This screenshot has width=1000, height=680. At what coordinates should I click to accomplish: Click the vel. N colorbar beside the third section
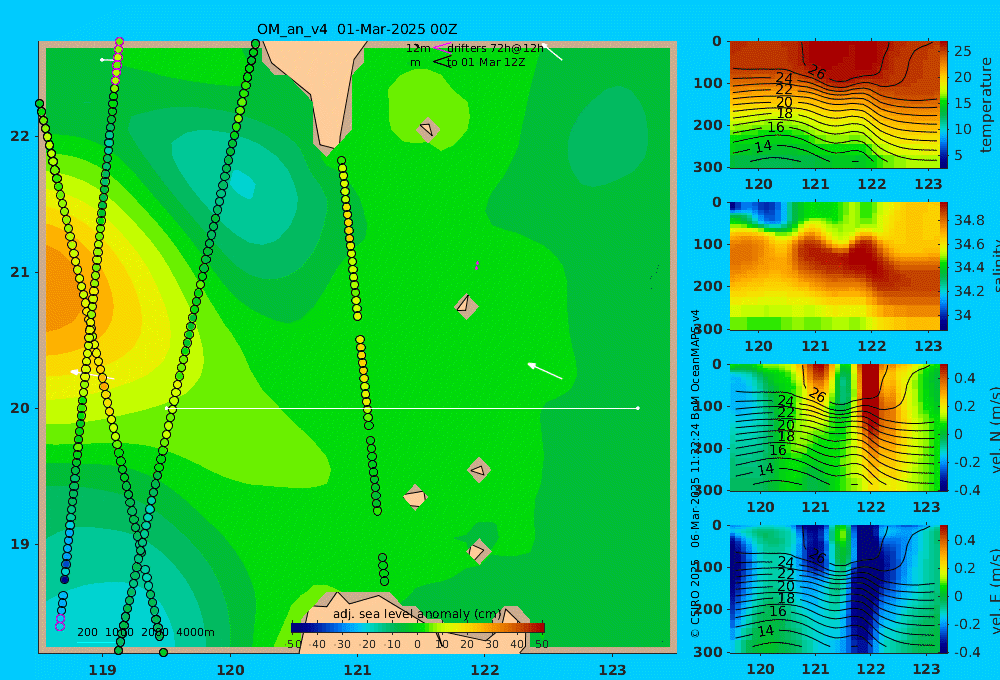coord(944,427)
